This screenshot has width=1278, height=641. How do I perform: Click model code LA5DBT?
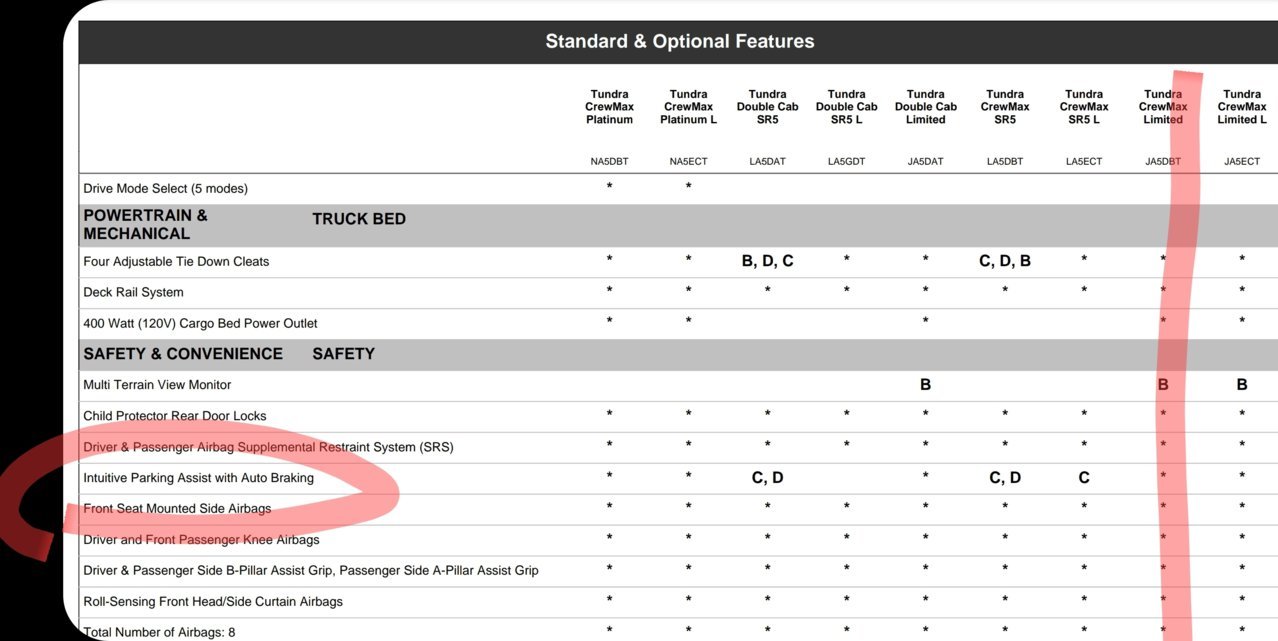pyautogui.click(x=1005, y=161)
